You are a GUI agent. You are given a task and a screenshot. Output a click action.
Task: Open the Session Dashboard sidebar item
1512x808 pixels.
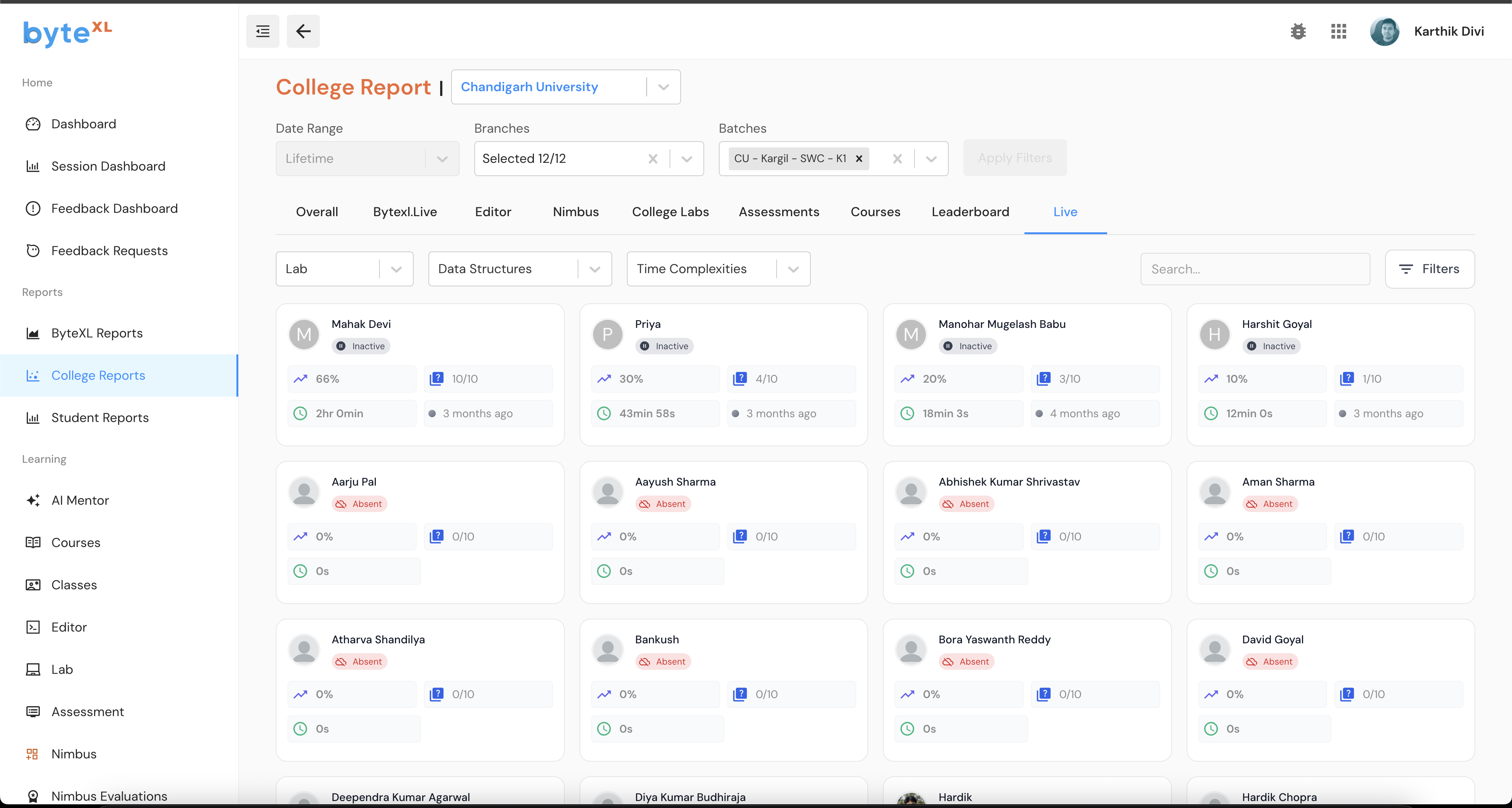108,166
